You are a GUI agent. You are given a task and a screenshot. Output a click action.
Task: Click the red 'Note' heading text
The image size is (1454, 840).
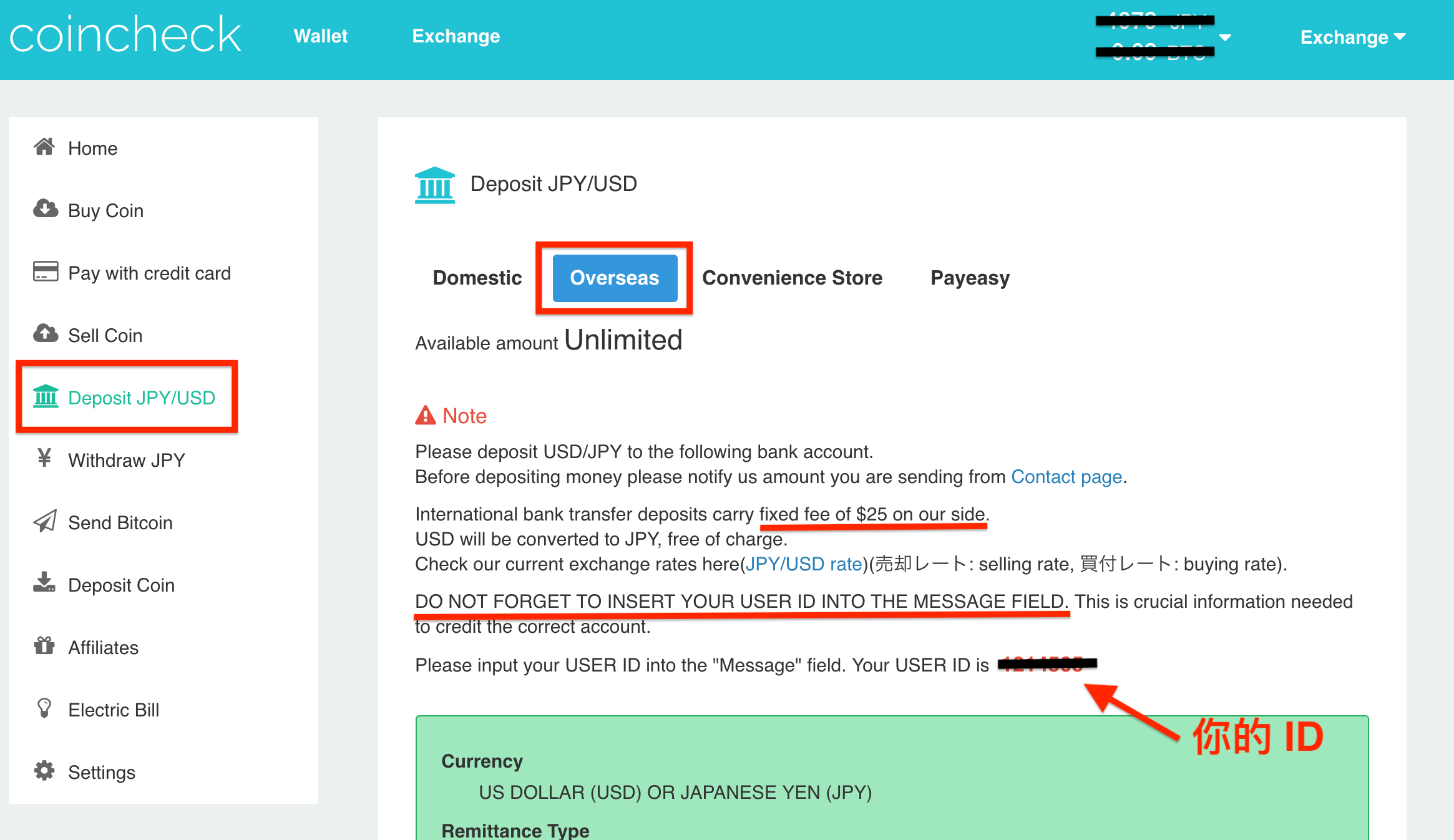[x=464, y=416]
